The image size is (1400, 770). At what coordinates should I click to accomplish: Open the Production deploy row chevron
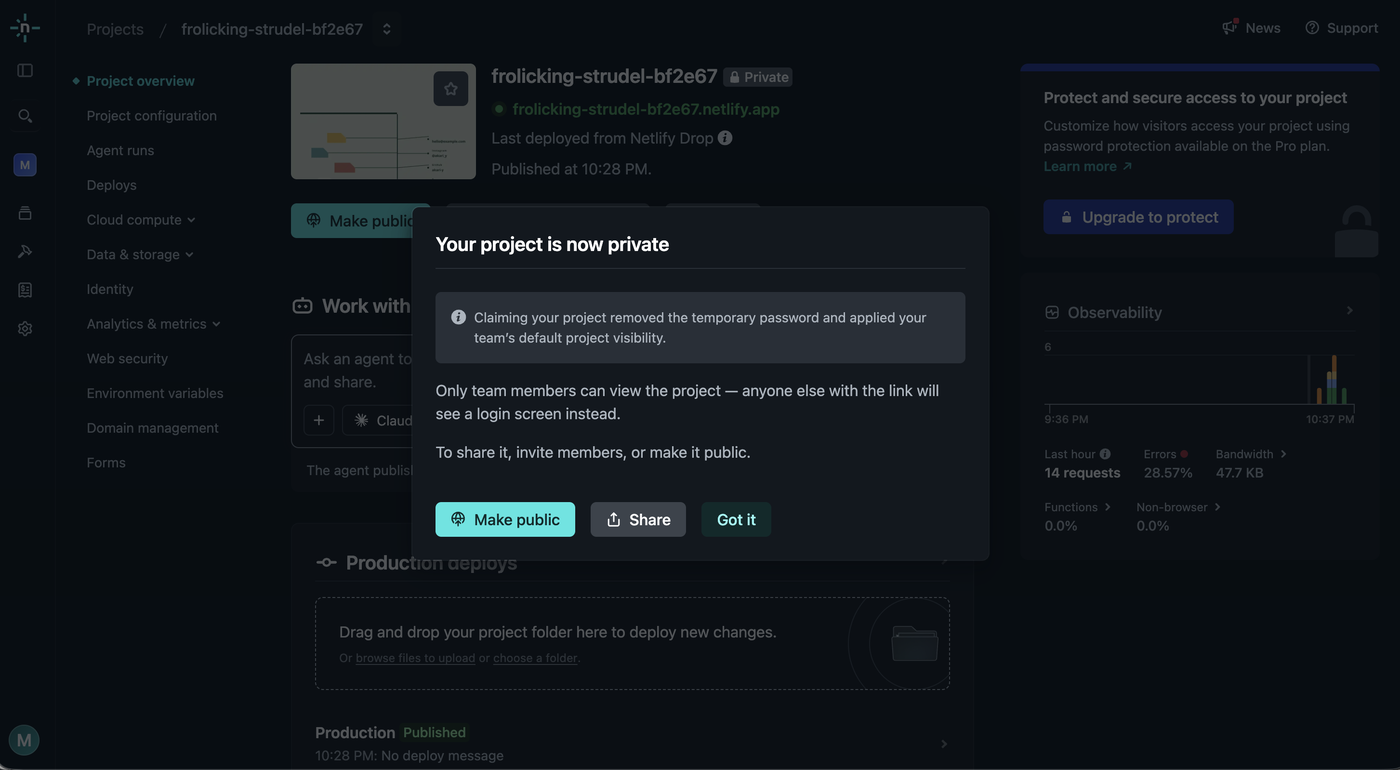pos(944,744)
